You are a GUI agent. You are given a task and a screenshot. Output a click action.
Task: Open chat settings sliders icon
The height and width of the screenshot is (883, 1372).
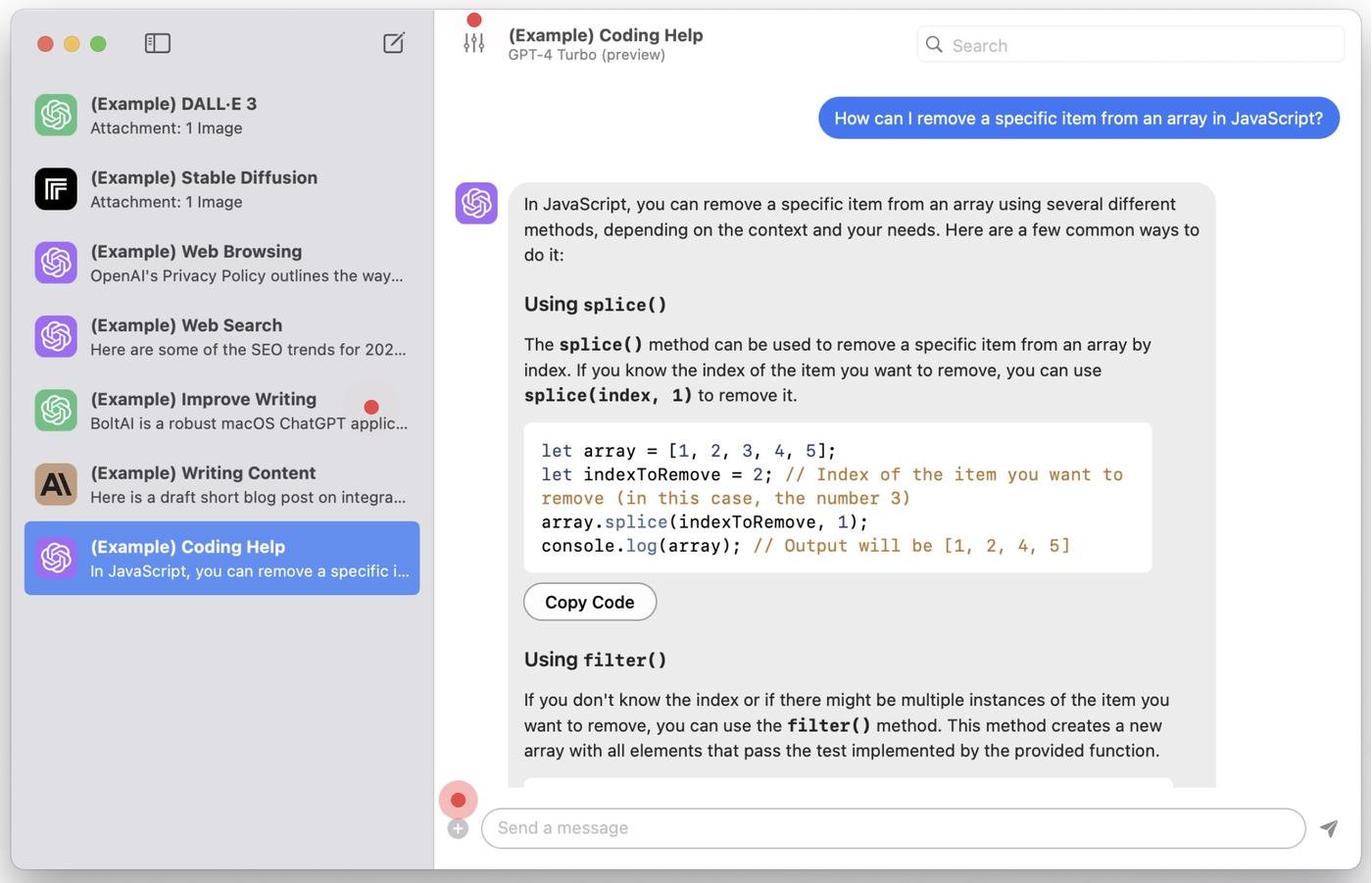[x=474, y=43]
